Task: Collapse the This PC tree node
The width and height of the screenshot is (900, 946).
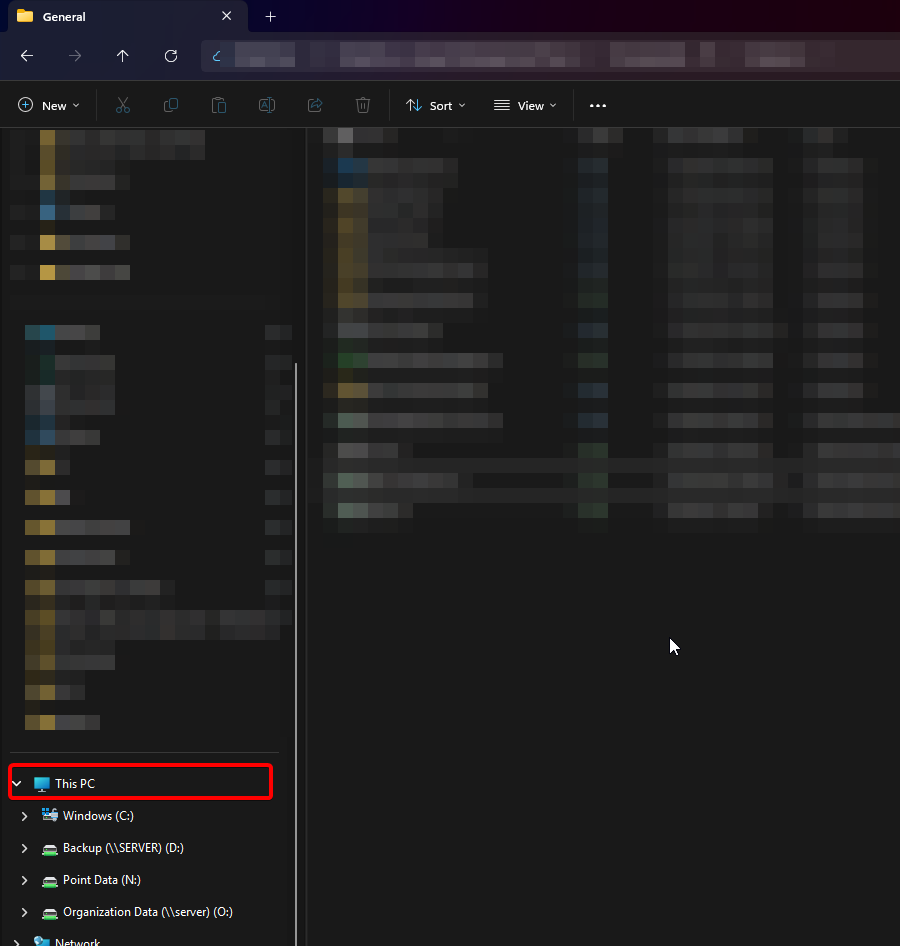Action: 17,784
